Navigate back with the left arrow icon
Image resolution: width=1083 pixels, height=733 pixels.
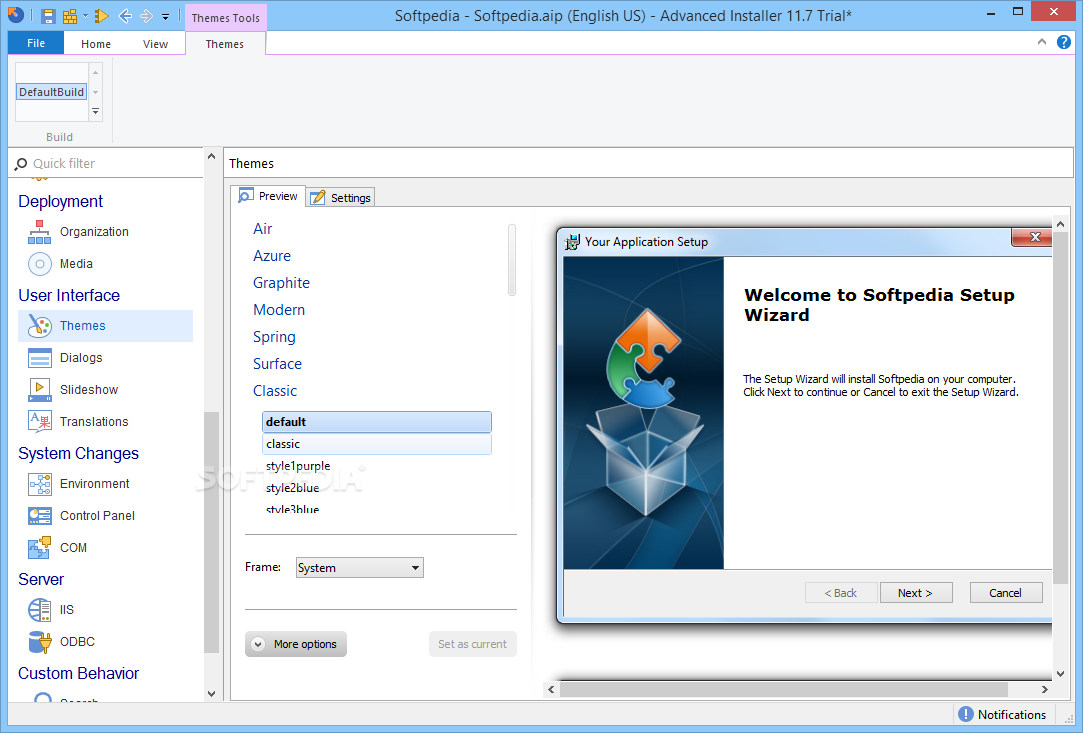(125, 16)
